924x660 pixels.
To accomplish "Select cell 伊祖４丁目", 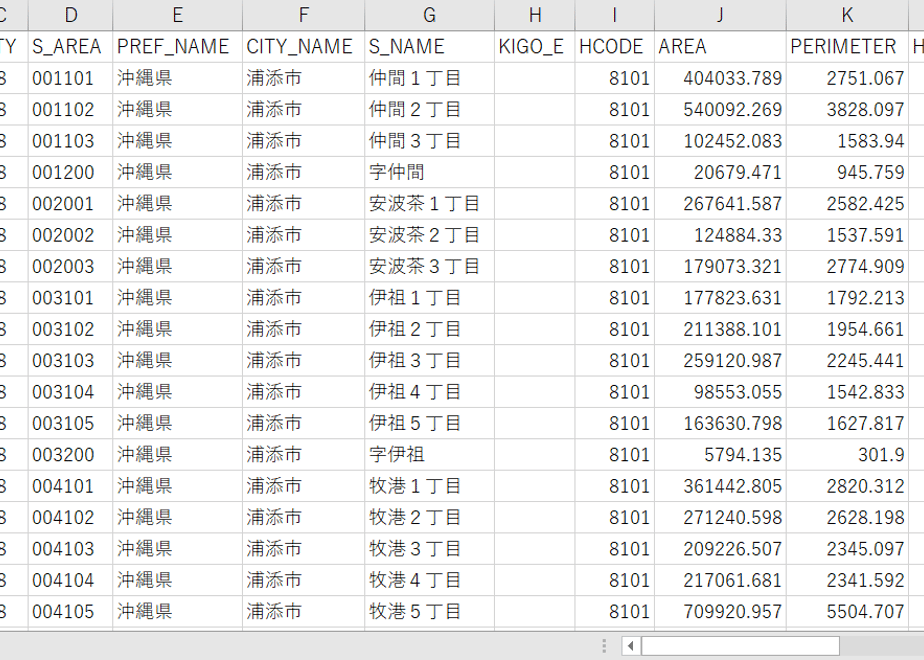I will pyautogui.click(x=430, y=392).
